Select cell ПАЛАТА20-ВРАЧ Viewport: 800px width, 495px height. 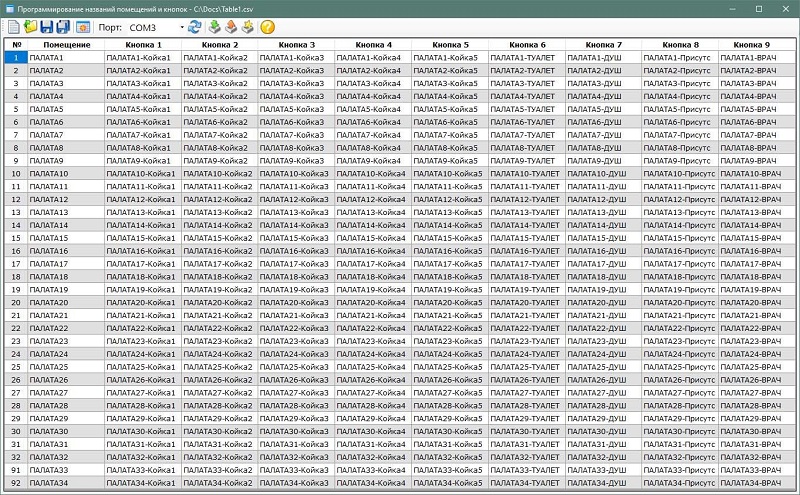click(x=757, y=303)
